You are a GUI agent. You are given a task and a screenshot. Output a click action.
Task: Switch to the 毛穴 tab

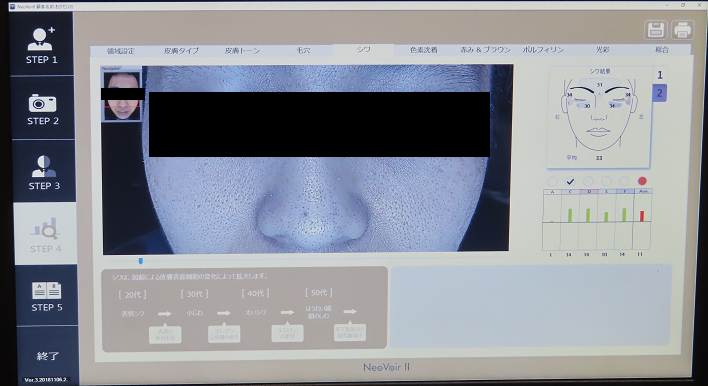[303, 50]
